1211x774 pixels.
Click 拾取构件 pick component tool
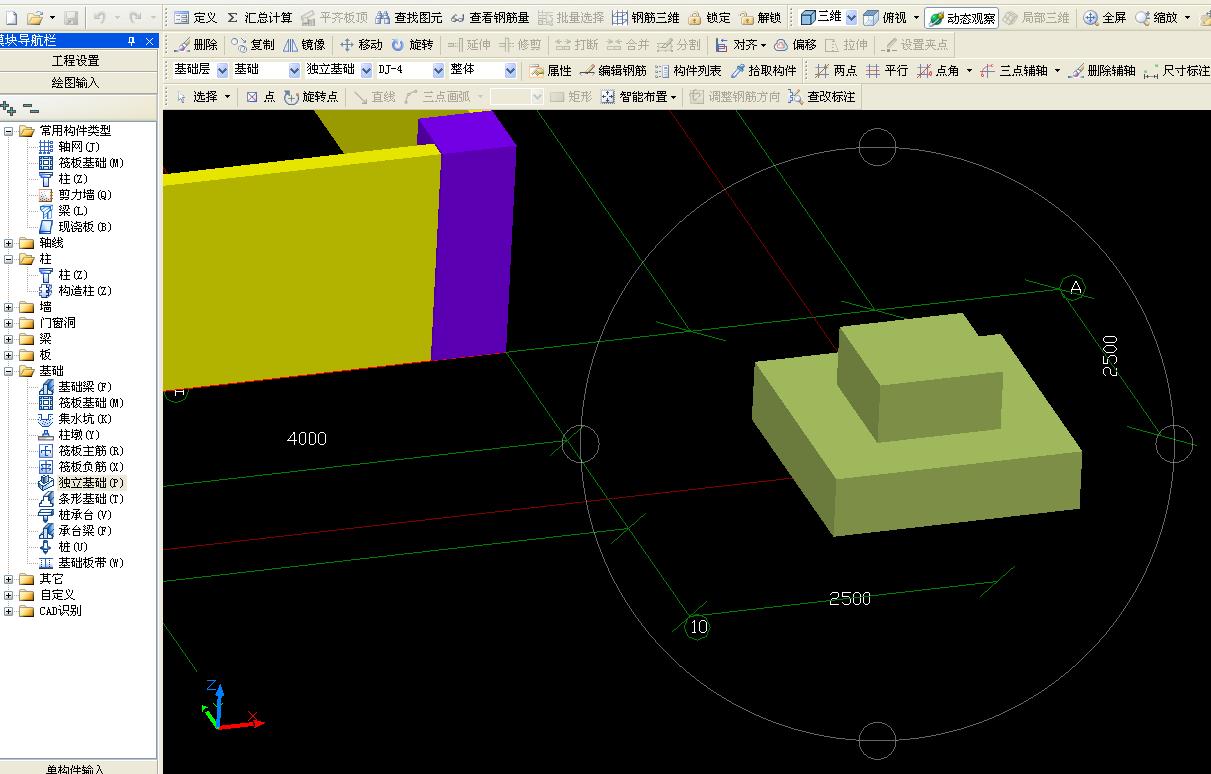point(764,71)
